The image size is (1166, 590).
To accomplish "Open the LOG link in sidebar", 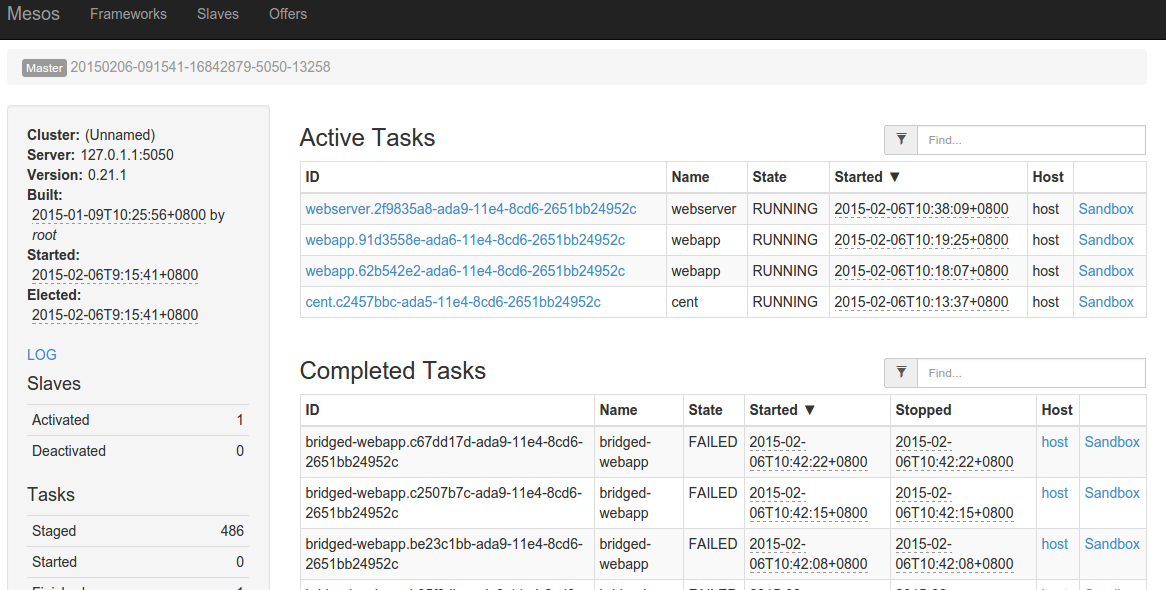I will click(42, 355).
